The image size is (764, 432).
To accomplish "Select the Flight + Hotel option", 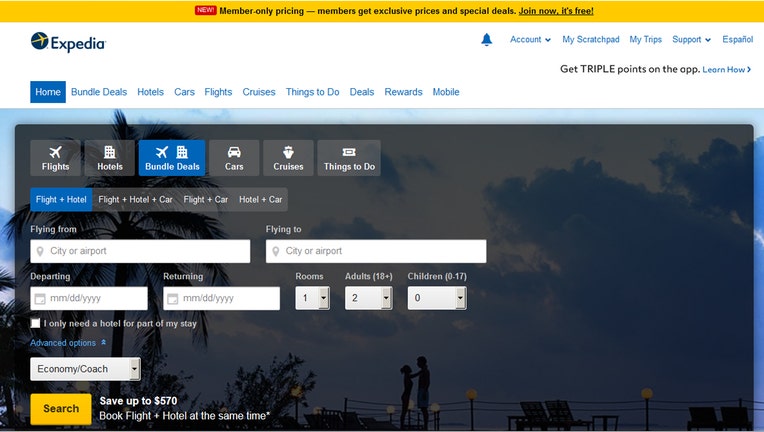I will click(x=61, y=200).
